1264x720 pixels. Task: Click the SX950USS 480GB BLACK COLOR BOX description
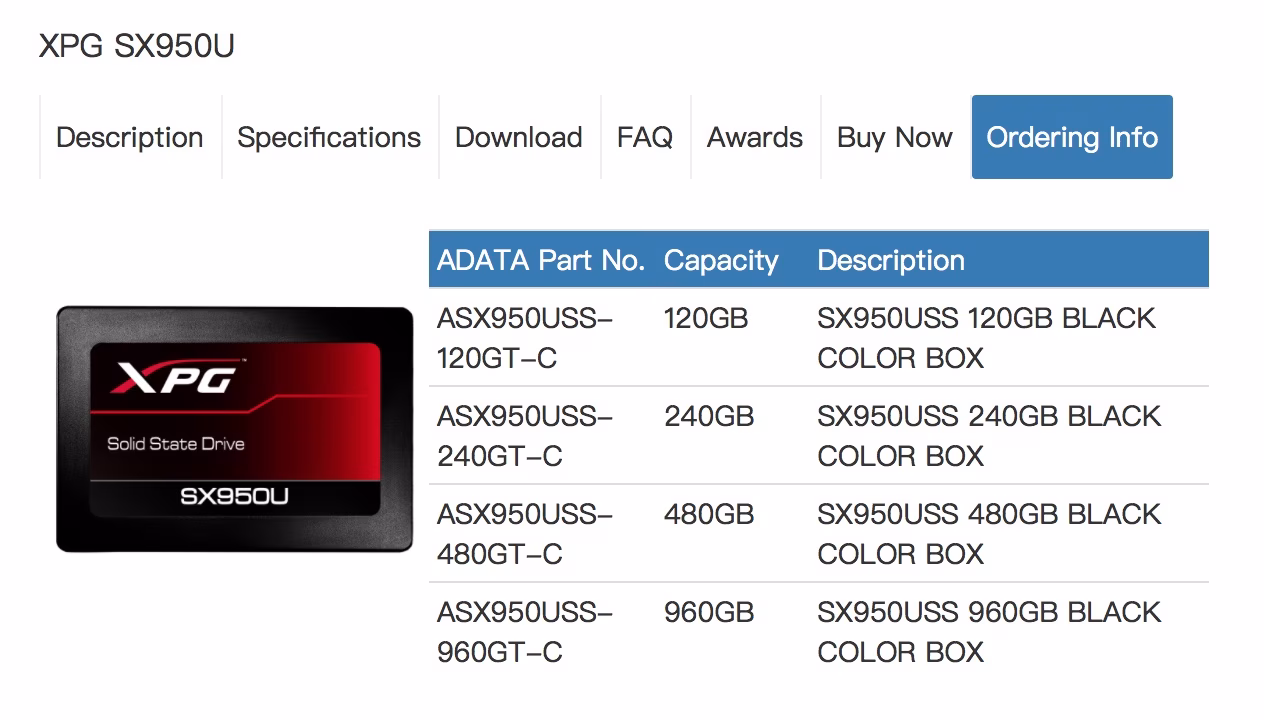pos(989,534)
